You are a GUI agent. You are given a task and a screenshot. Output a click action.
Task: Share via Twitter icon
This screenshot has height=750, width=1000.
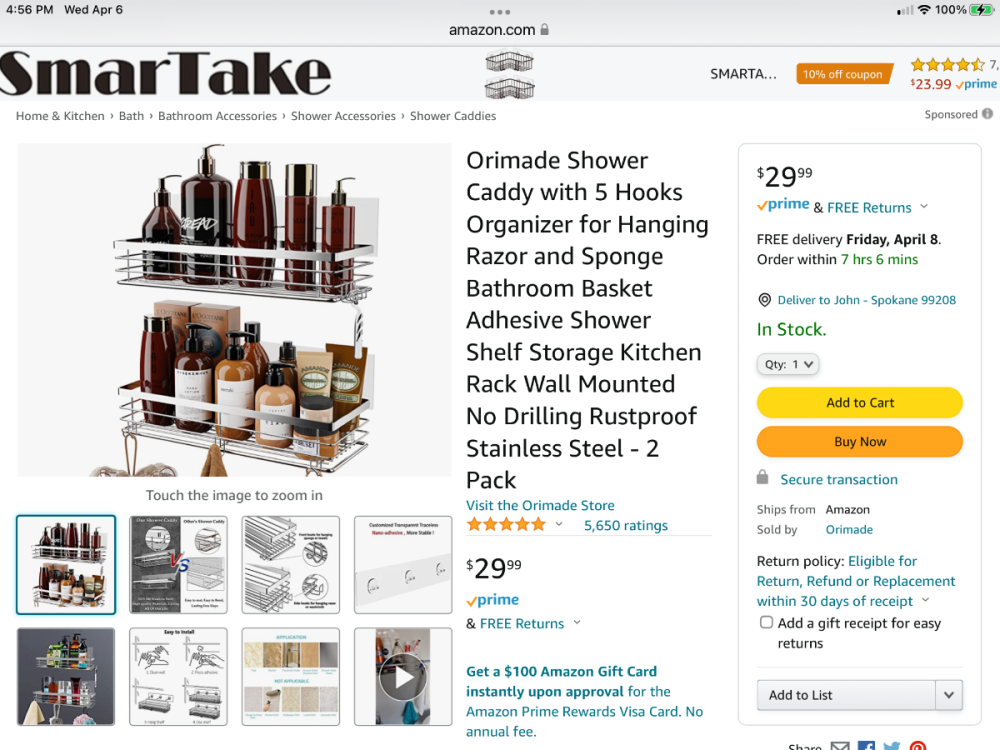tap(892, 746)
